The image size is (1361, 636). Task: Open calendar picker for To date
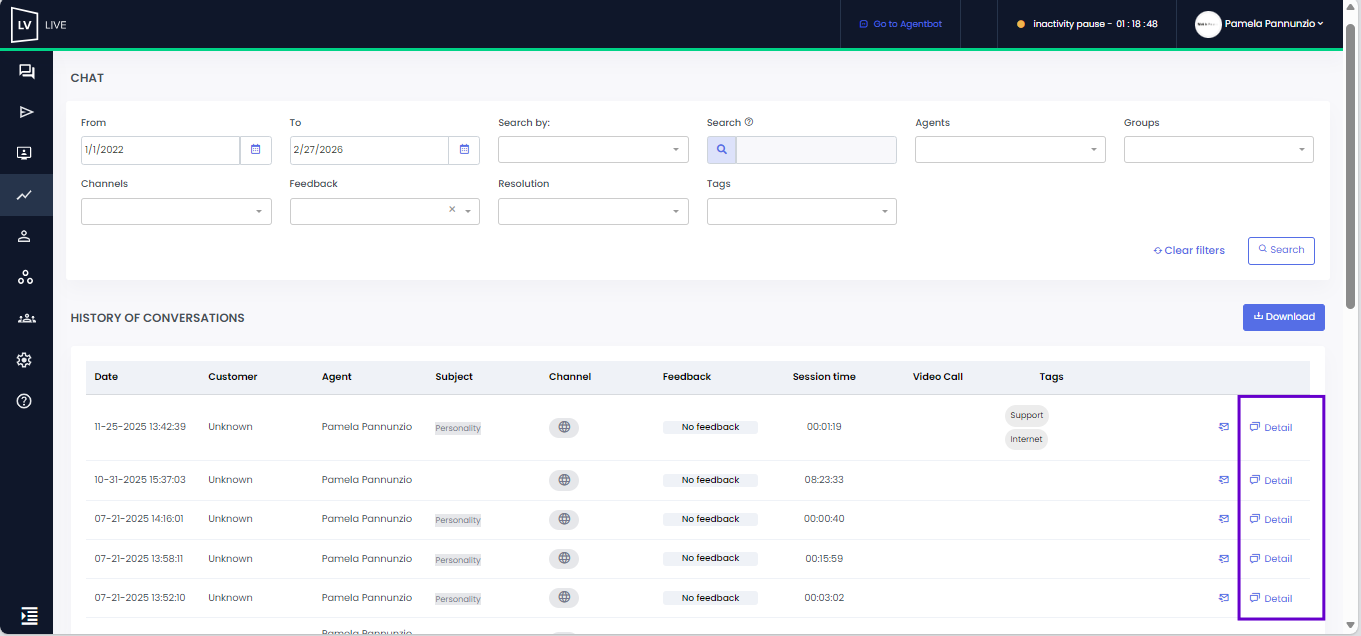pyautogui.click(x=464, y=150)
